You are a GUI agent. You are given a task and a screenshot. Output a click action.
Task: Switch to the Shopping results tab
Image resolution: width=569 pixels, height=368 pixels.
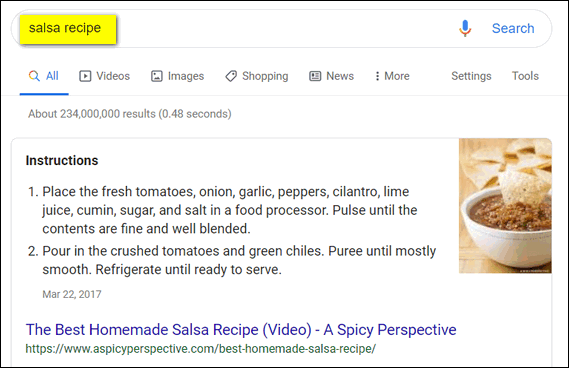pyautogui.click(x=257, y=76)
